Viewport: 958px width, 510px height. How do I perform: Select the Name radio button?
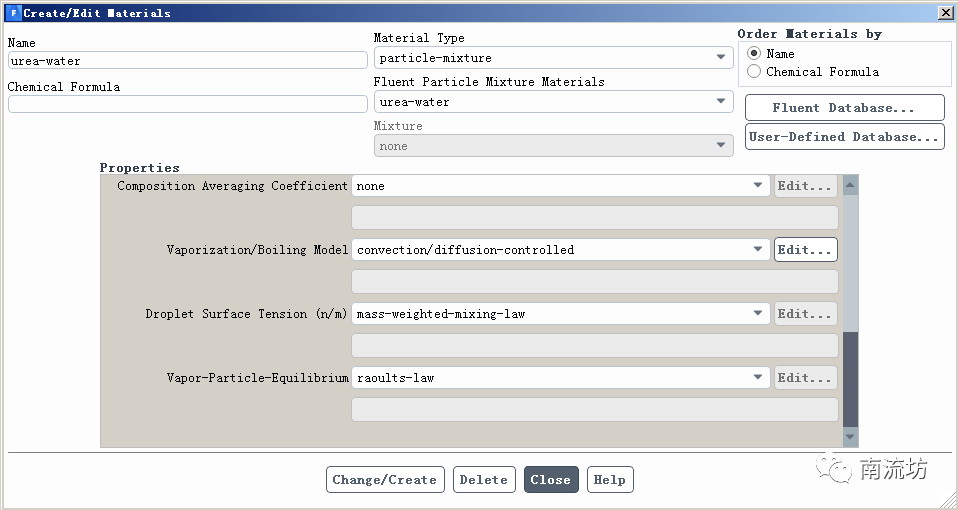tap(754, 54)
